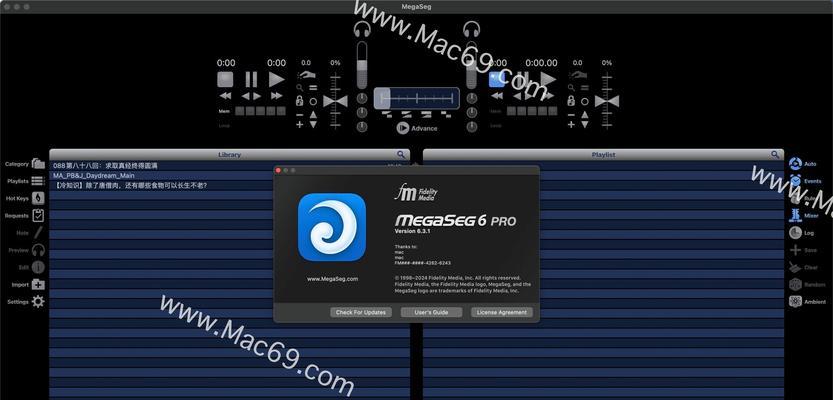Open the Requests clipboard icon
This screenshot has height=400, width=833.
[x=38, y=216]
